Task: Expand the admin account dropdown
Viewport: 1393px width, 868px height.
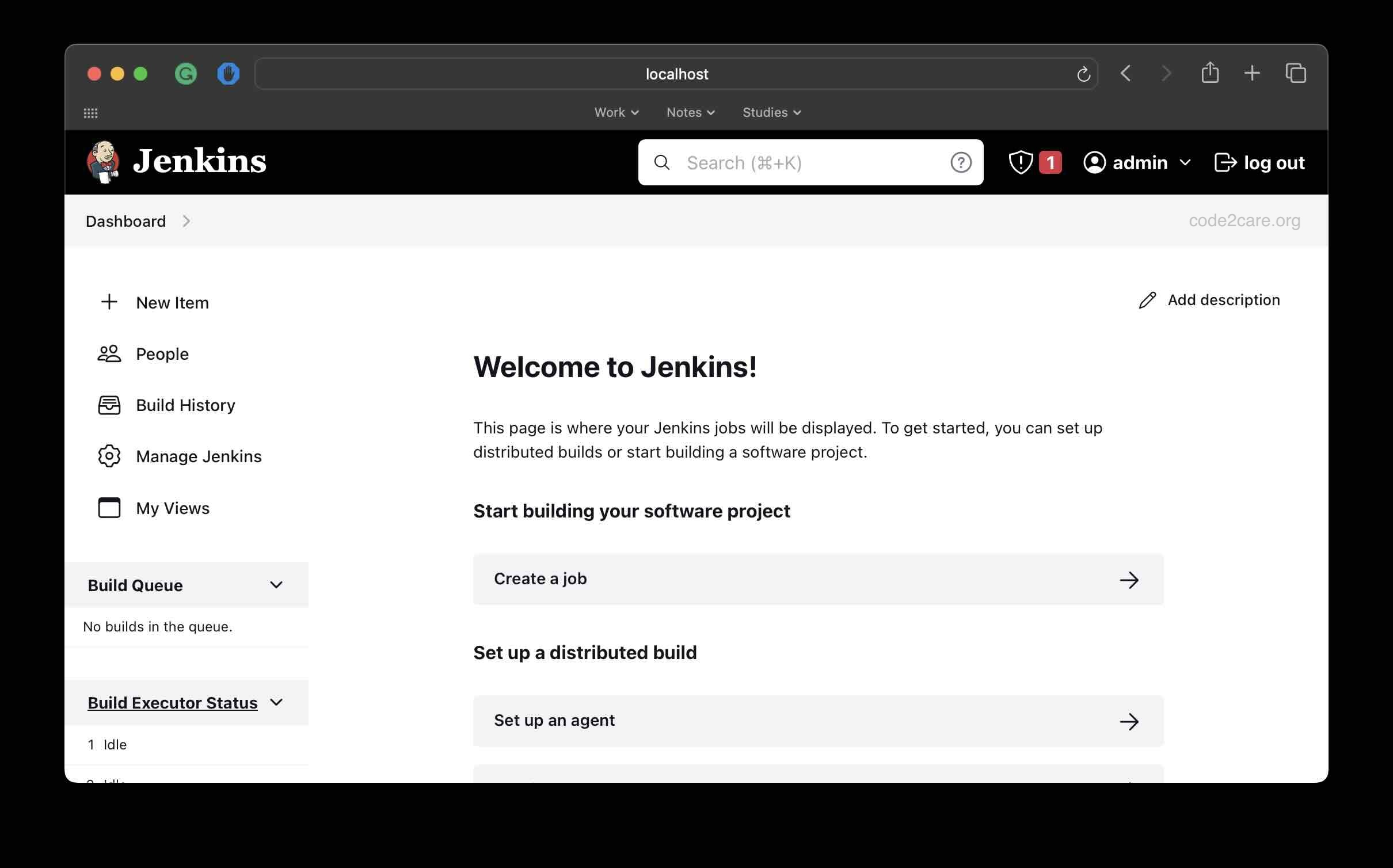Action: tap(1186, 163)
